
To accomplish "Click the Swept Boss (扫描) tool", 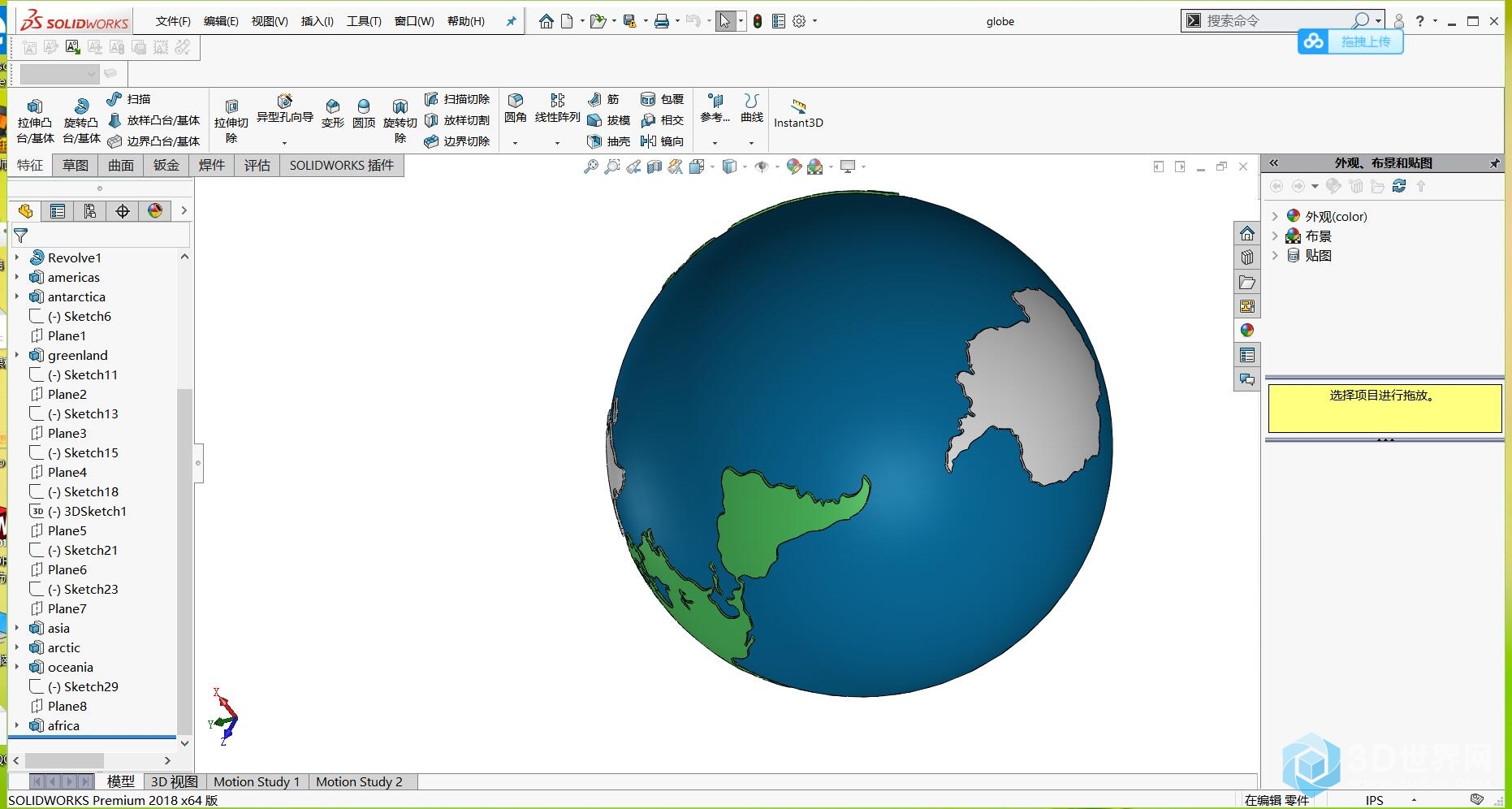I will [x=128, y=99].
